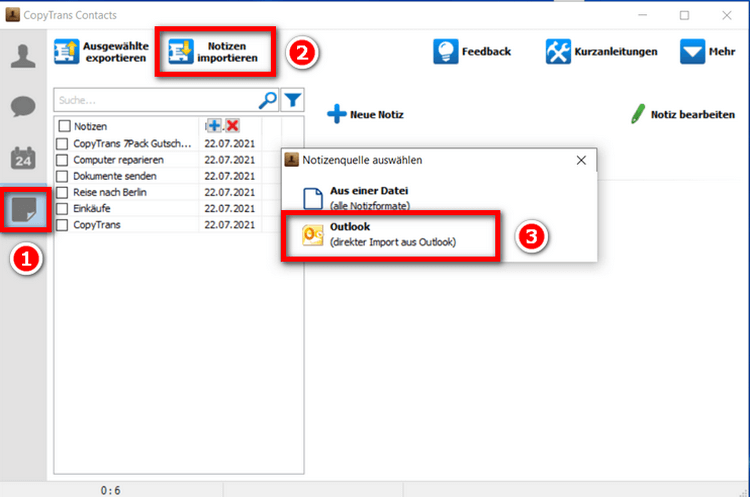Check the Computer reparieren checkbox
The width and height of the screenshot is (750, 497).
click(x=62, y=160)
